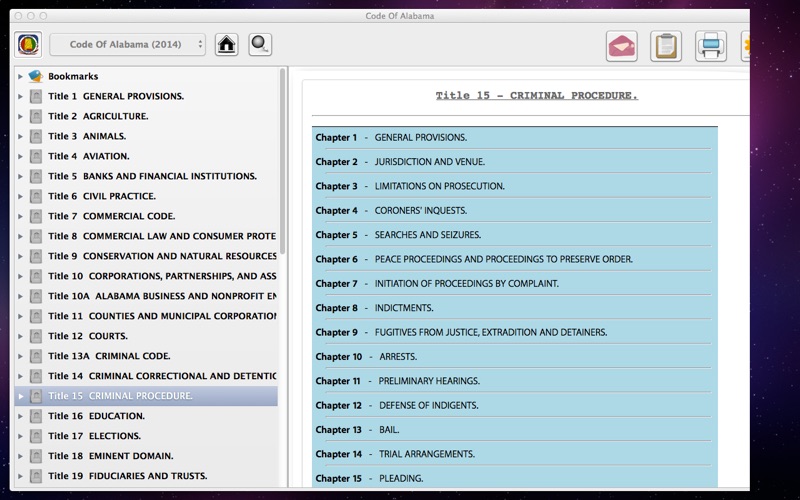Image resolution: width=800 pixels, height=500 pixels.
Task: Select Title 18 EMINENT DOMAIN
Action: point(111,456)
